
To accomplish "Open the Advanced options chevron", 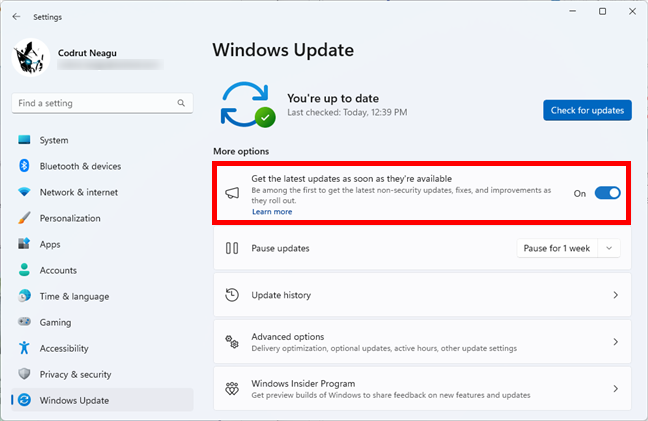I will [x=615, y=342].
